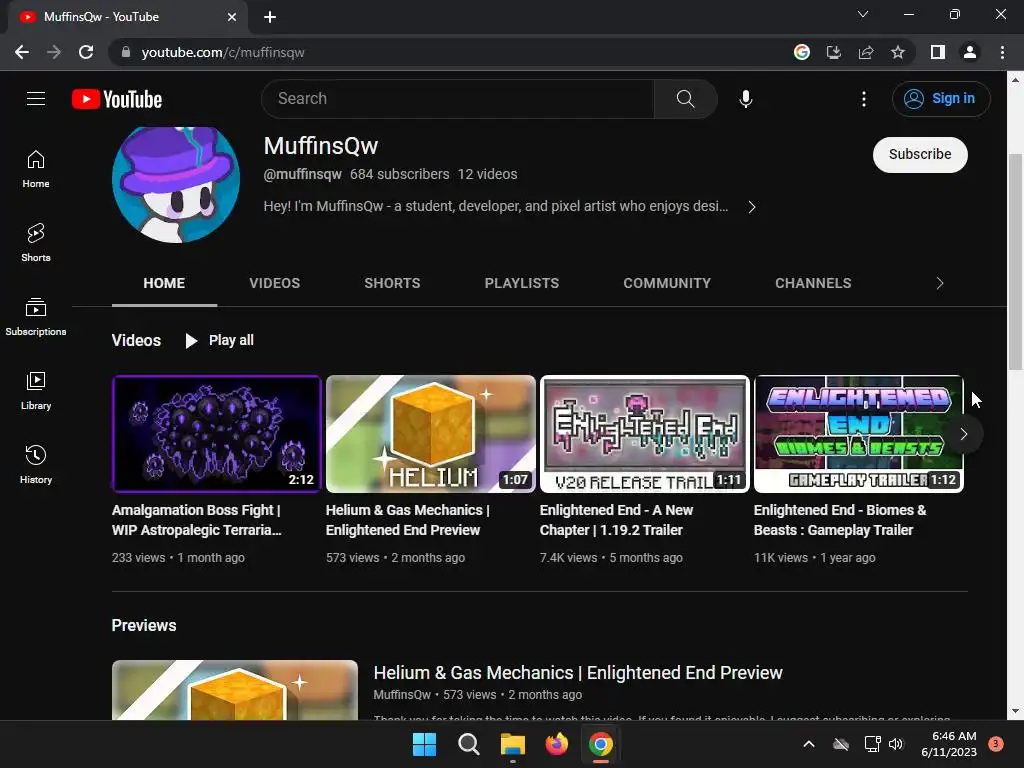
Task: Click MuffinsQw channel avatar
Action: (176, 184)
